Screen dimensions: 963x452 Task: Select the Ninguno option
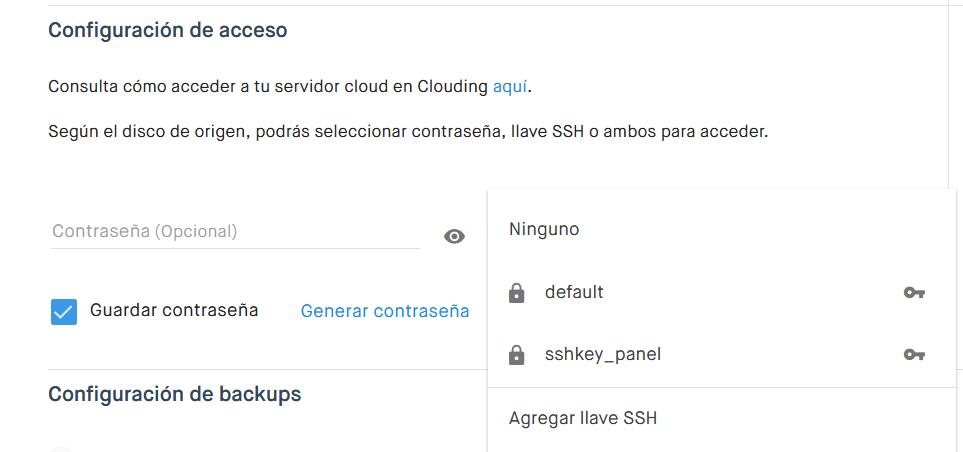point(544,230)
